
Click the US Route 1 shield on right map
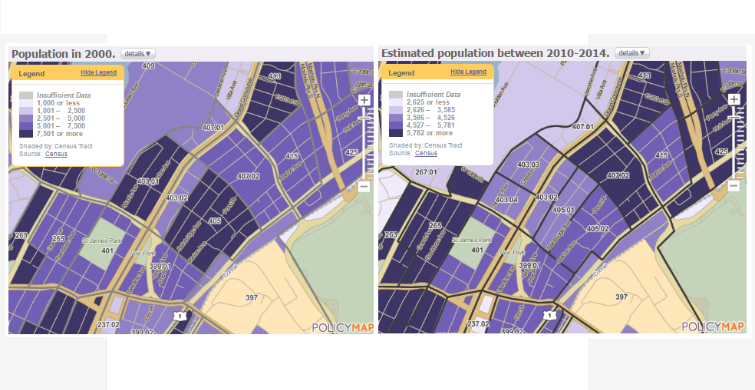coord(547,315)
